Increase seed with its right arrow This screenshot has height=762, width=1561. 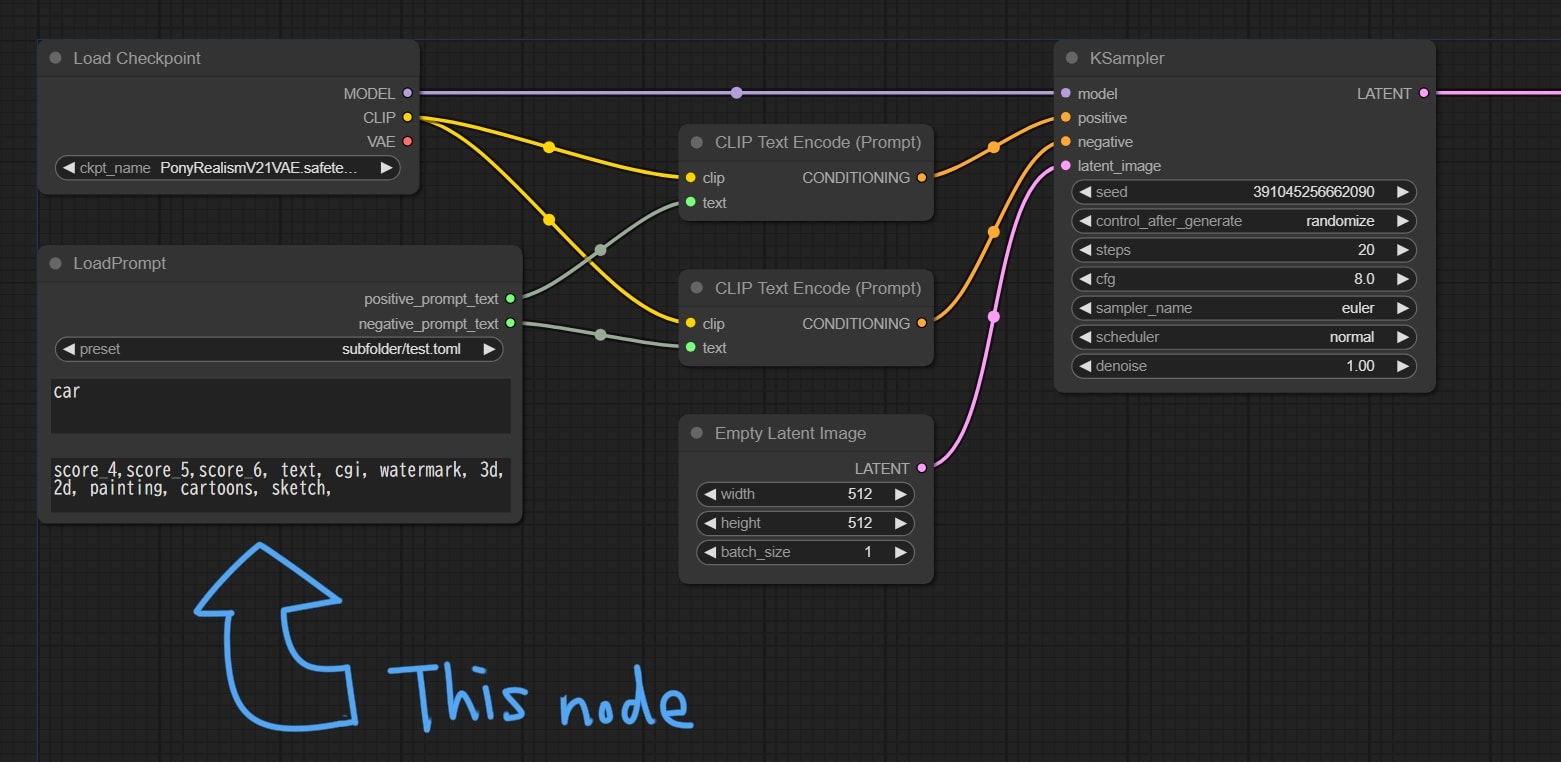pyautogui.click(x=1403, y=192)
